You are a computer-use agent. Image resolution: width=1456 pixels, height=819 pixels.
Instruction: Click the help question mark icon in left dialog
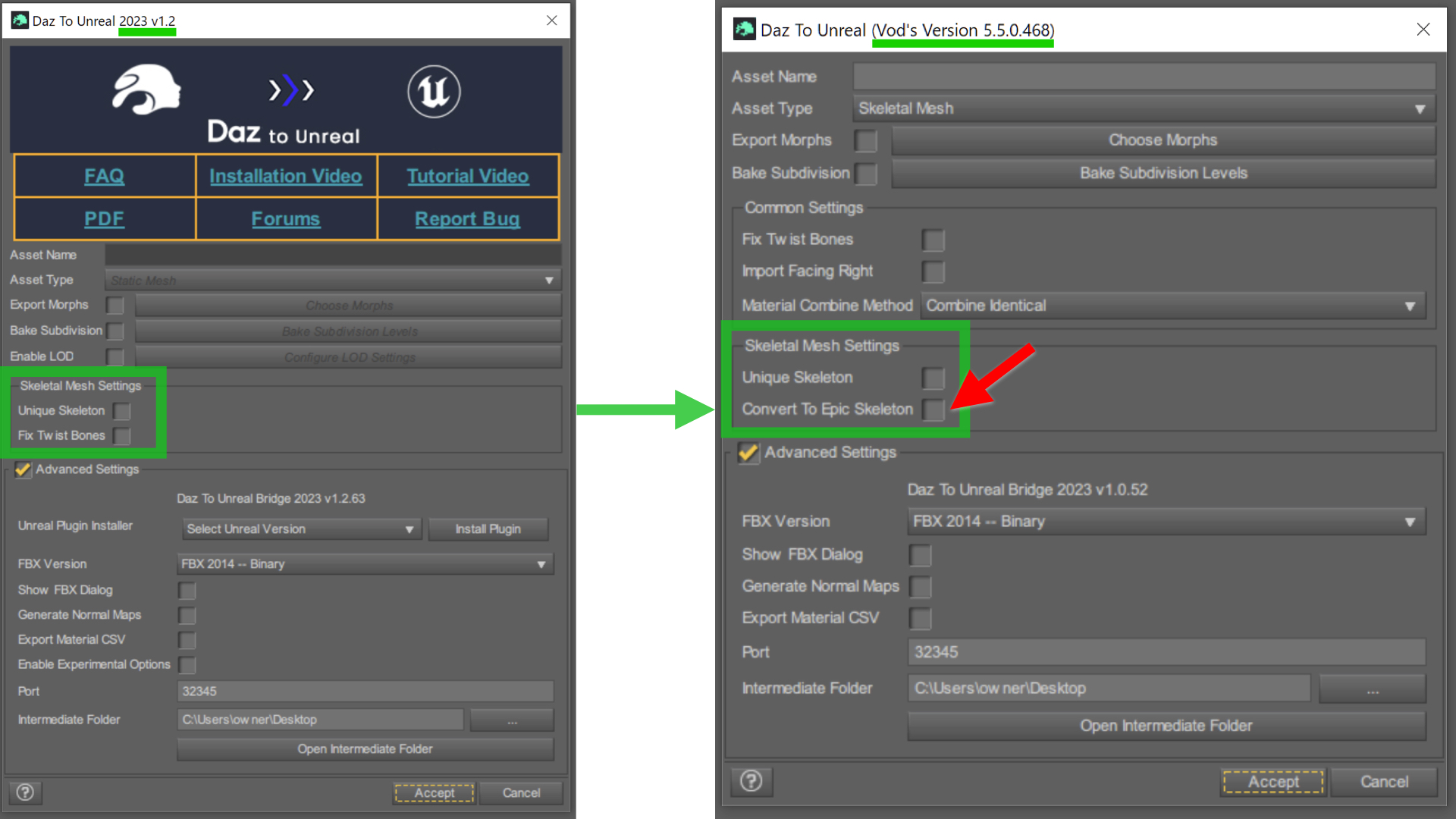[x=26, y=792]
